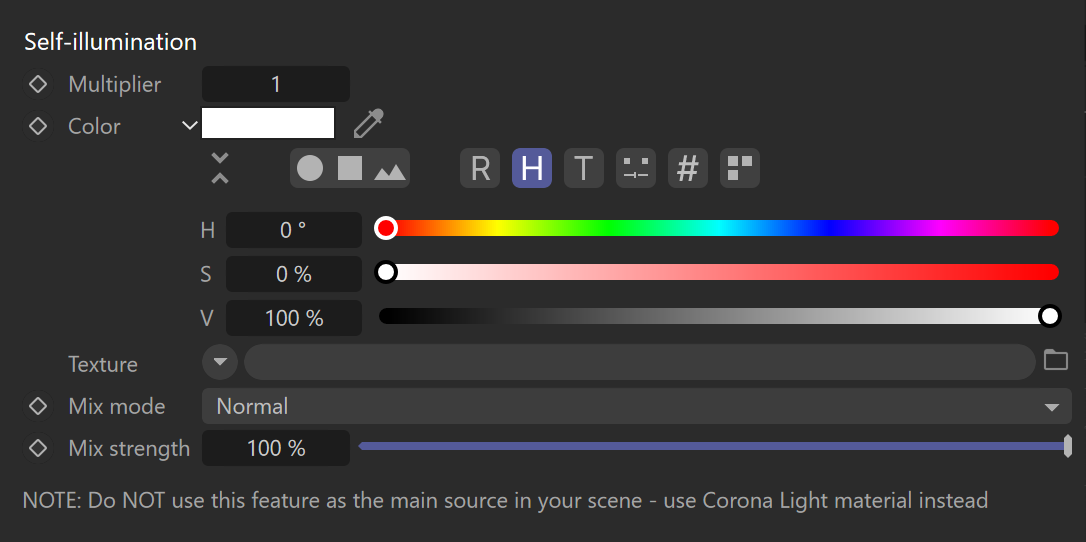
Task: Toggle the Multiplier keyframe diamond
Action: pyautogui.click(x=37, y=84)
